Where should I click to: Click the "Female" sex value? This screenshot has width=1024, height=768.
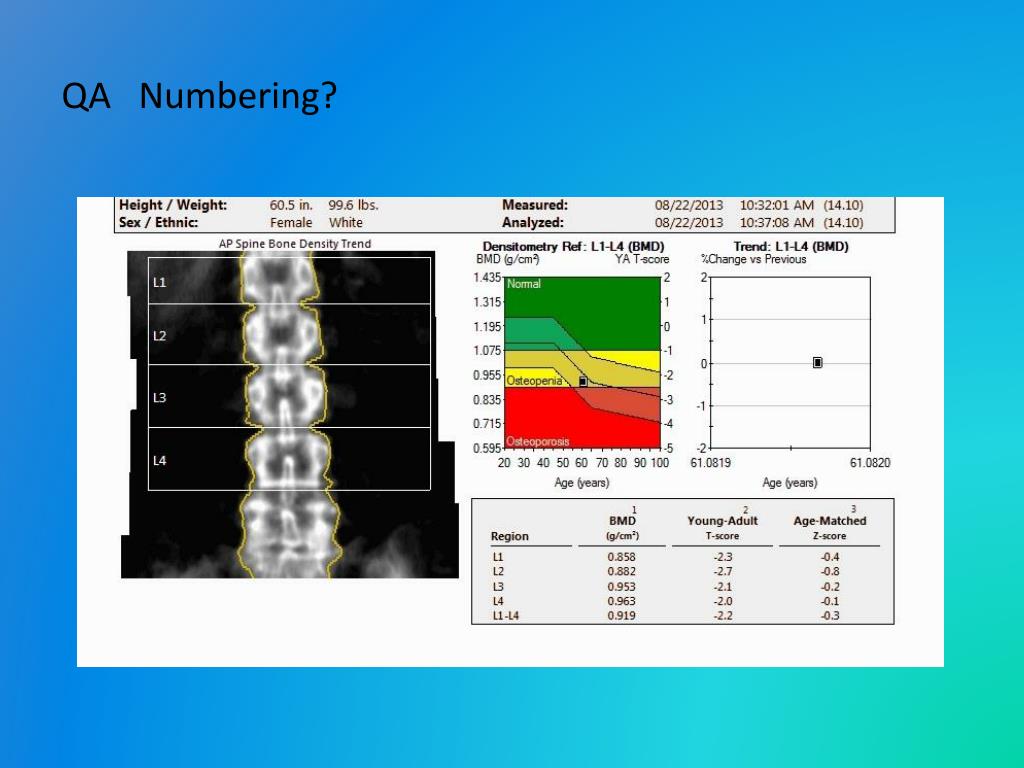291,223
